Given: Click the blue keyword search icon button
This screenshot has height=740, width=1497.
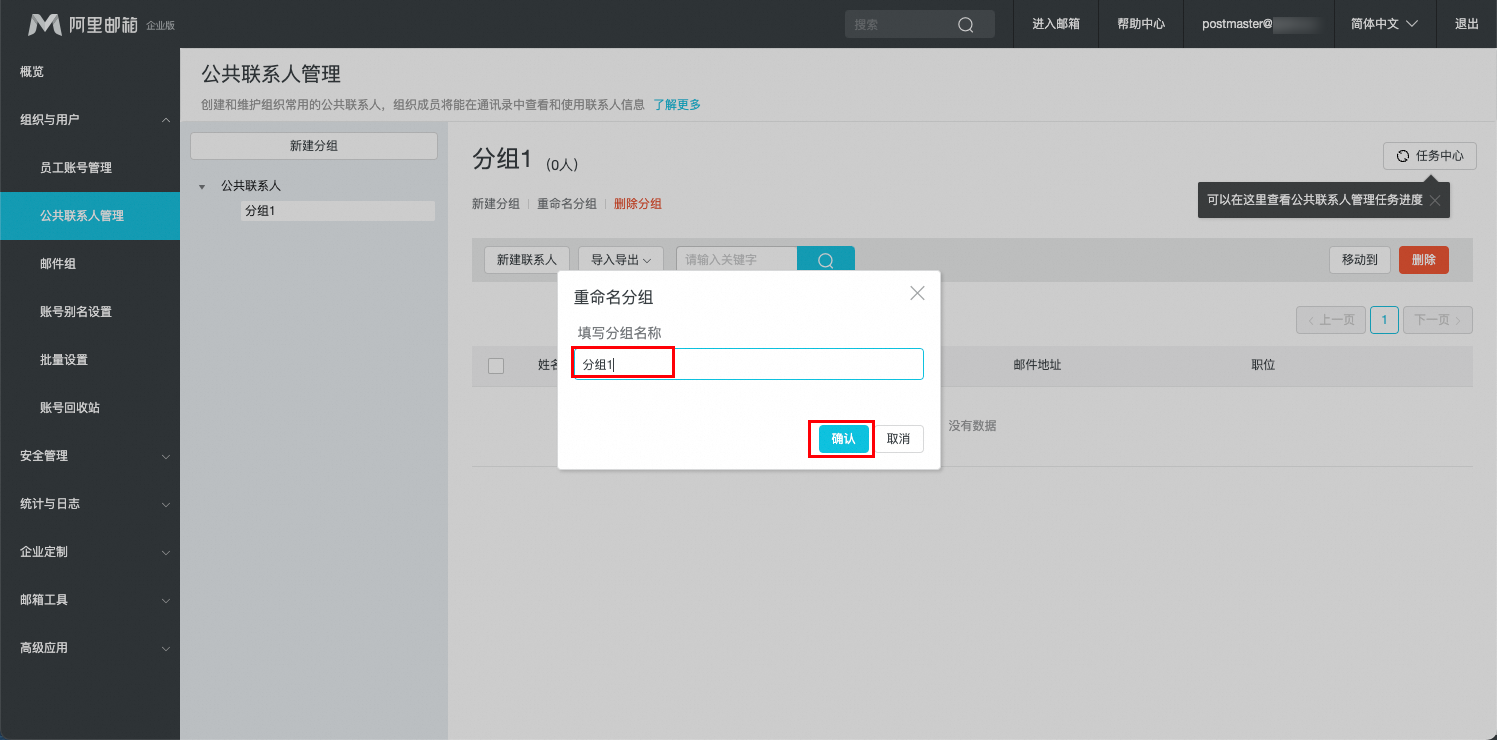Looking at the screenshot, I should (x=826, y=260).
